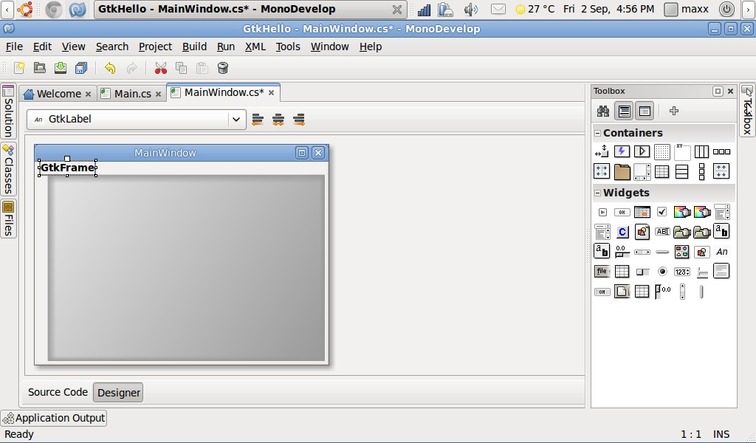Click the yellow Undo arrow icon
This screenshot has width=756, height=443.
click(x=110, y=68)
